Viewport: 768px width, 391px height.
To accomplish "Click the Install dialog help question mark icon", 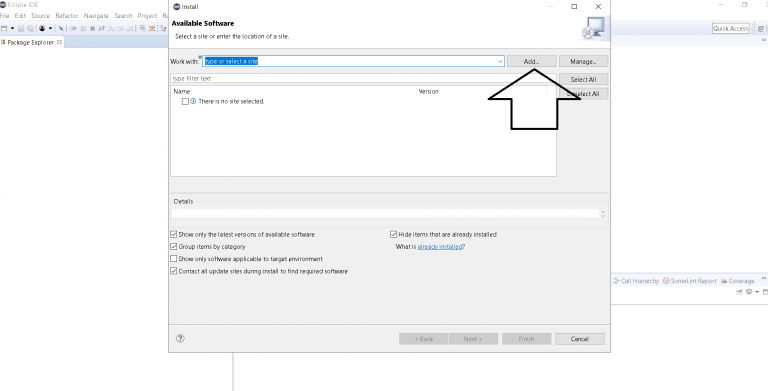I will pyautogui.click(x=180, y=338).
